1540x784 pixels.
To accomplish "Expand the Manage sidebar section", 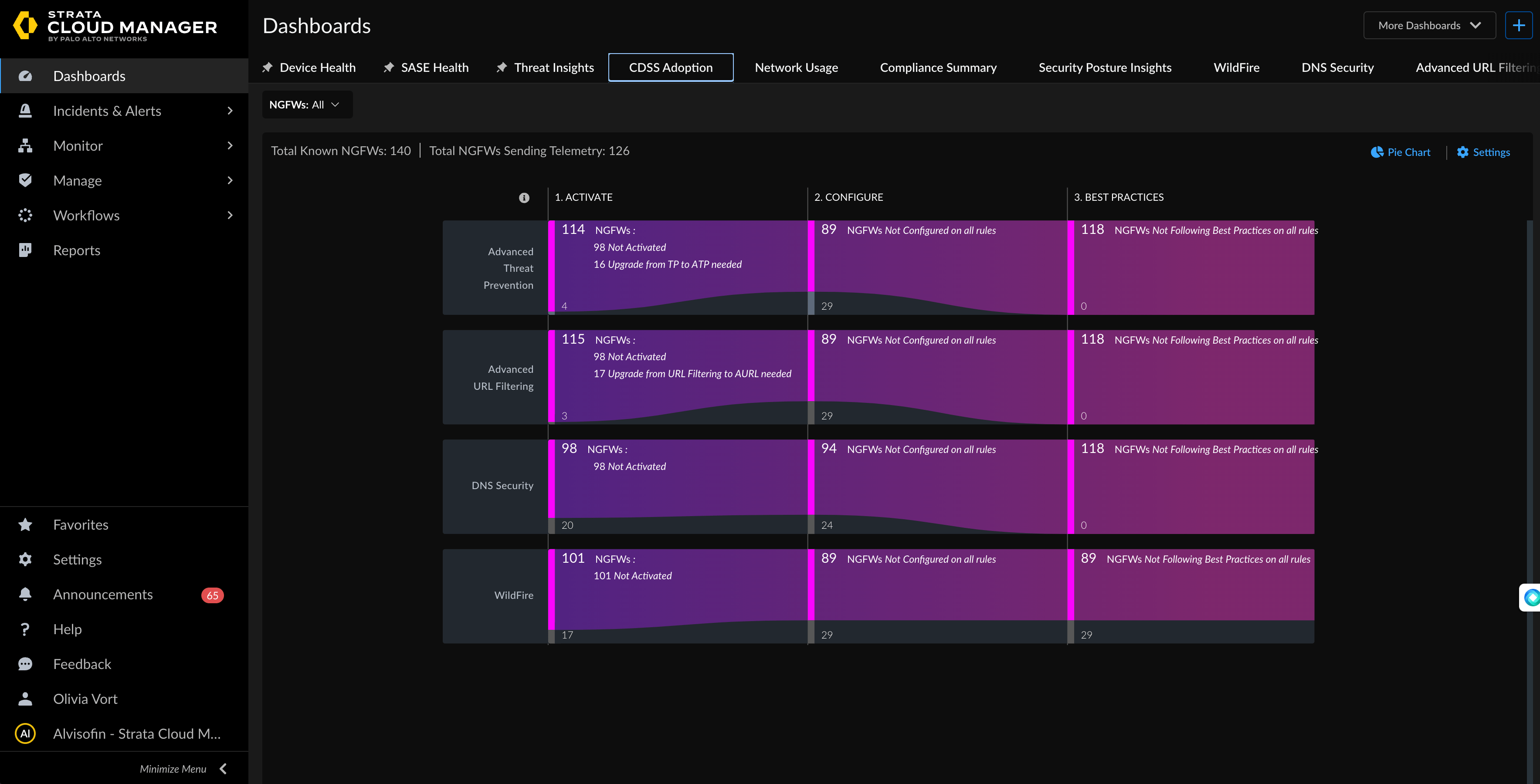I will 77,180.
